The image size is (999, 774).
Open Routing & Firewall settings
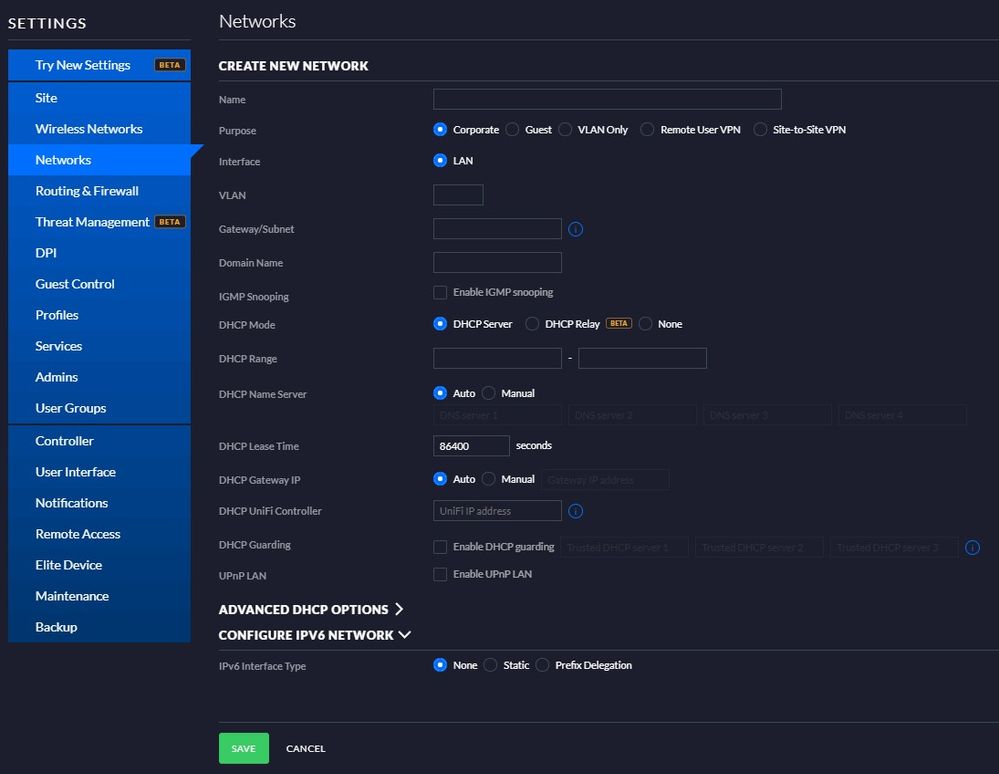[x=87, y=191]
